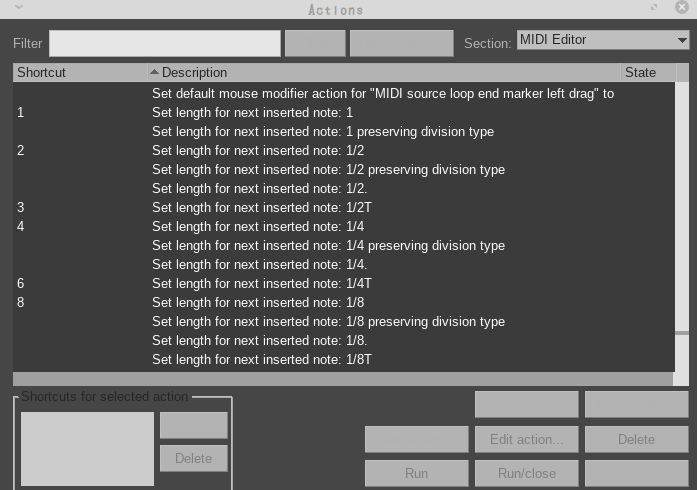Sort the list by Shortcut column

click(80, 73)
